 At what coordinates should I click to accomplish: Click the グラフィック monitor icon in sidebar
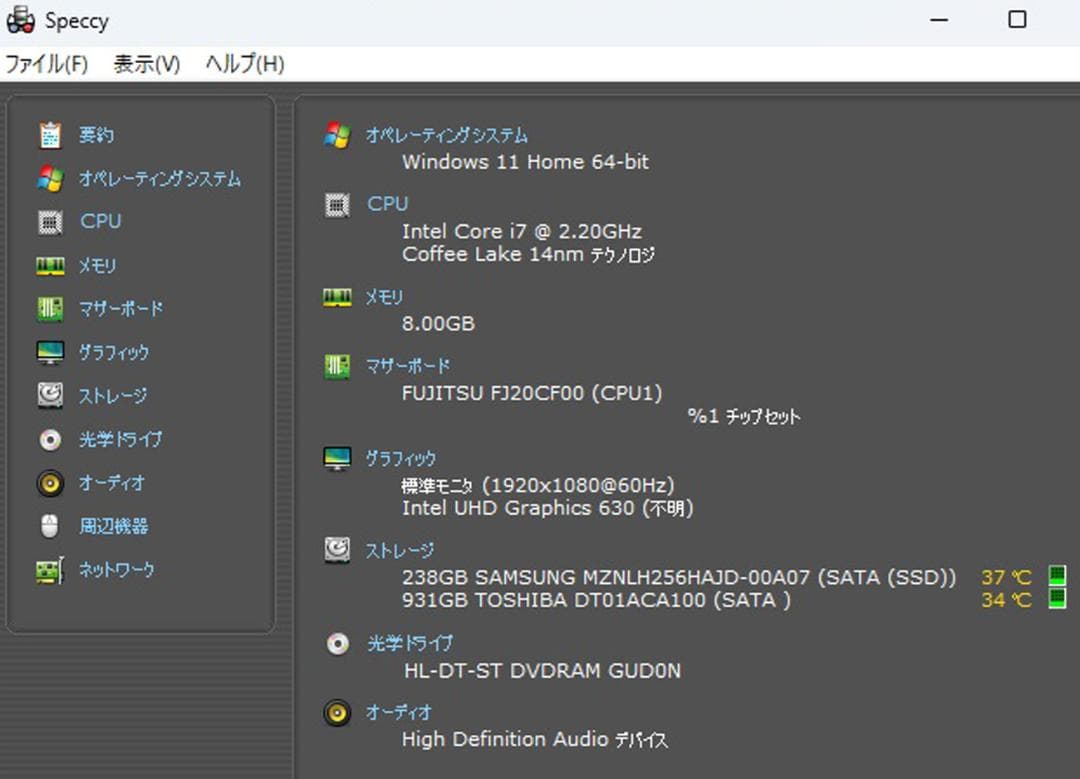click(x=48, y=352)
